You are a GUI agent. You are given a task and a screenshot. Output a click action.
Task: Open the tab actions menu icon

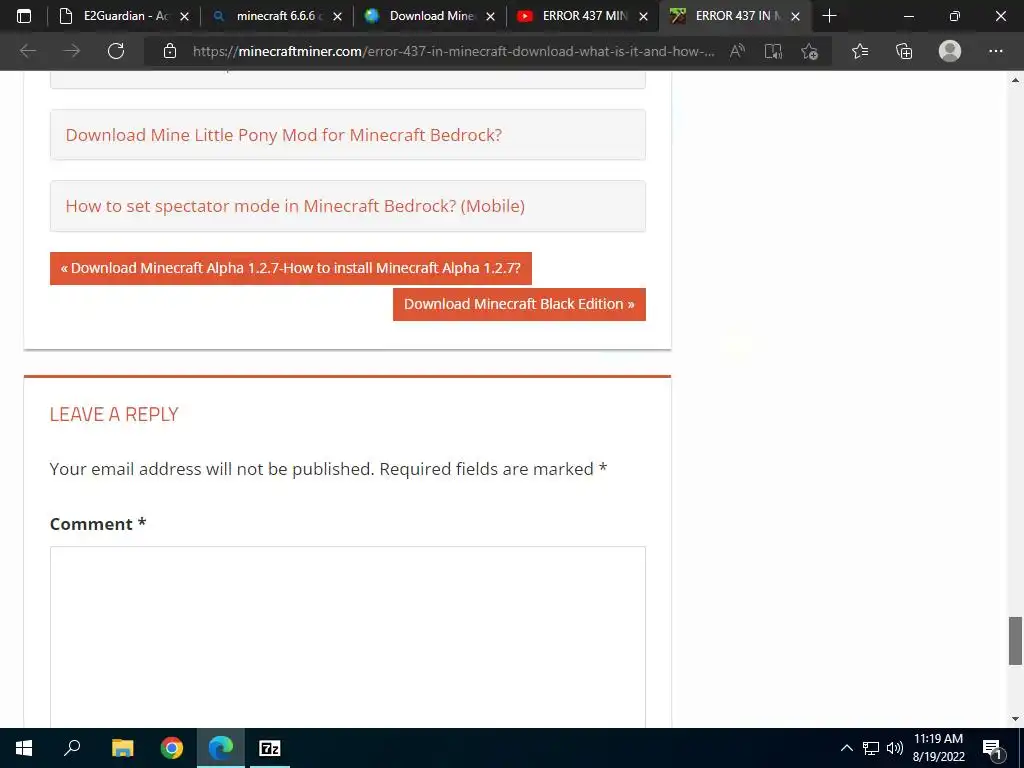(24, 16)
